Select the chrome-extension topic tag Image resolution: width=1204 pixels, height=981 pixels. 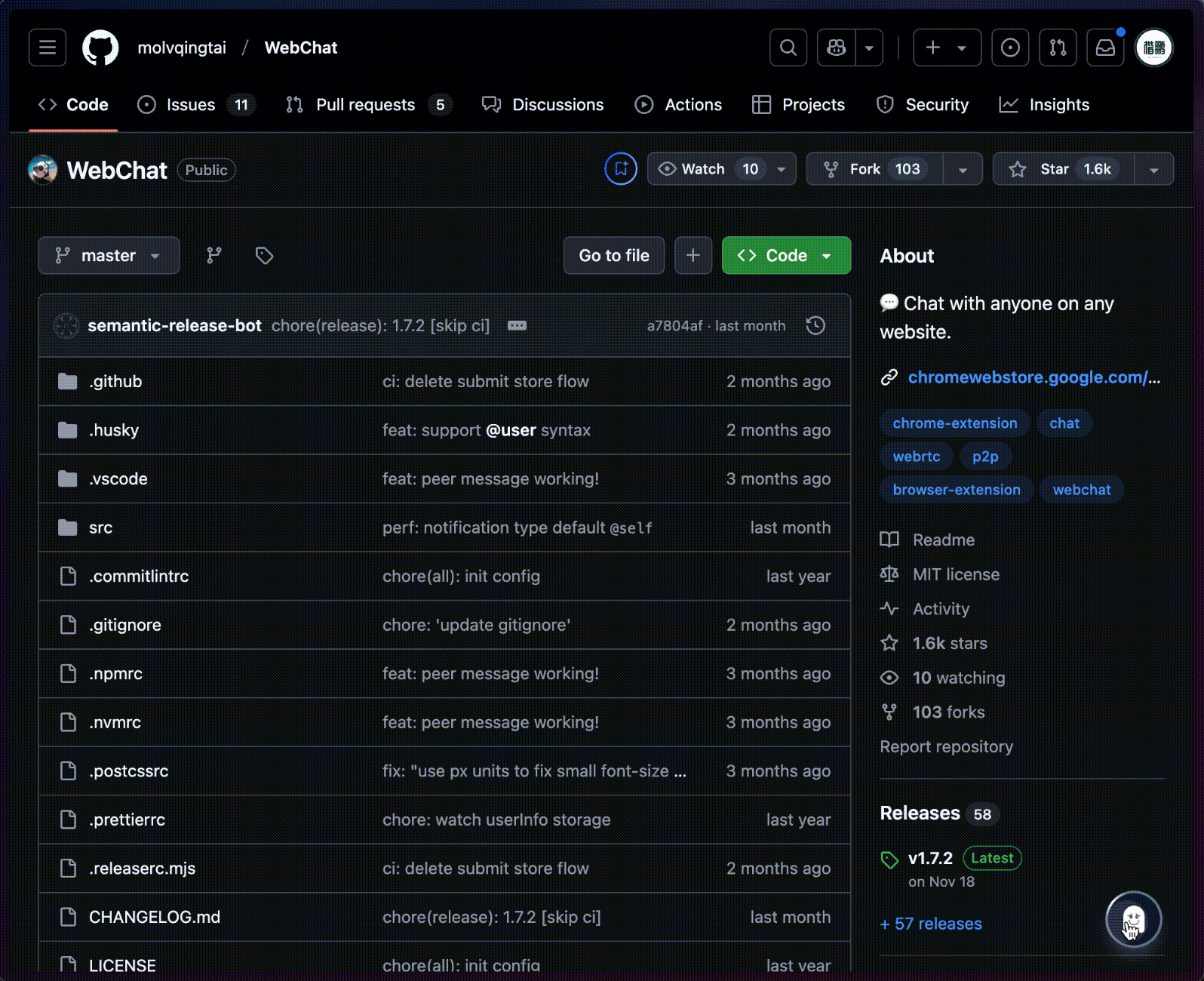955,423
